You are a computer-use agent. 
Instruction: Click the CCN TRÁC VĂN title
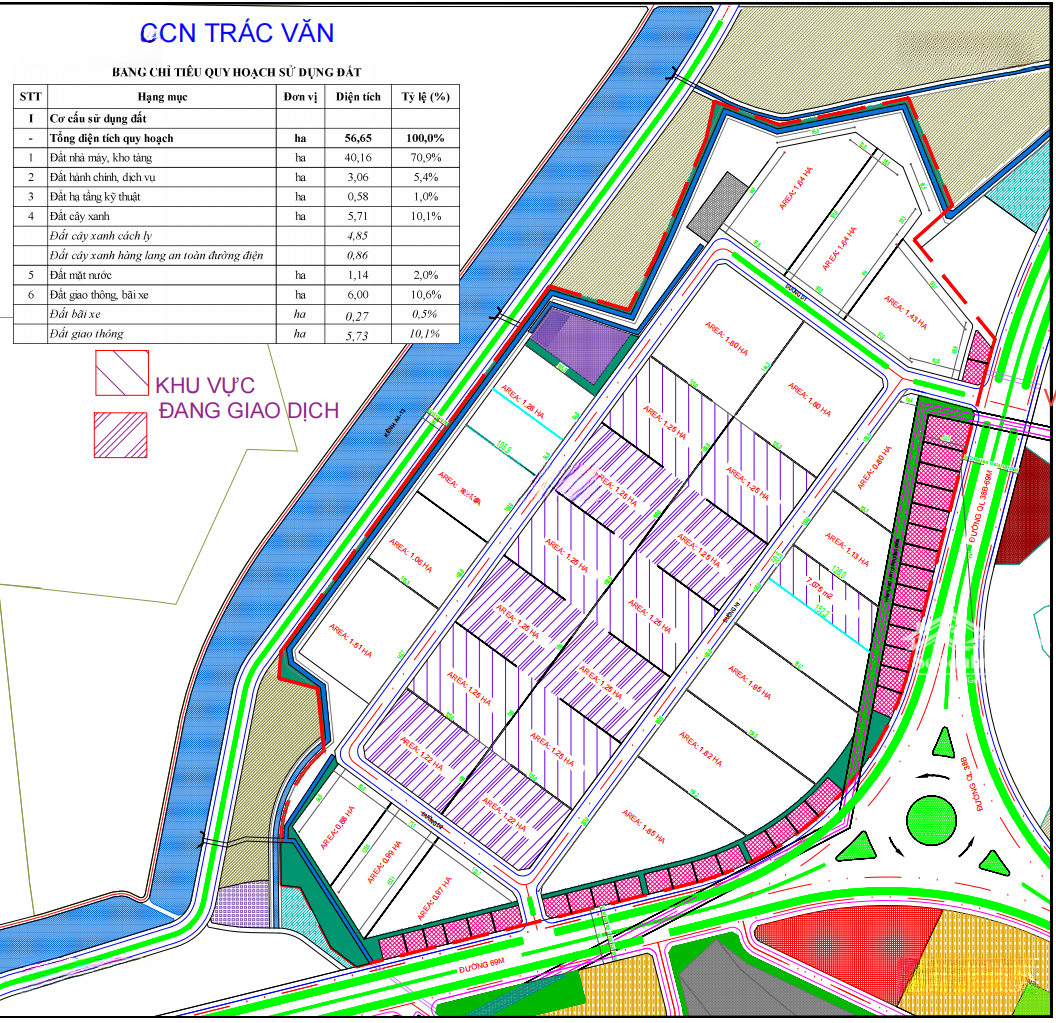pyautogui.click(x=237, y=32)
